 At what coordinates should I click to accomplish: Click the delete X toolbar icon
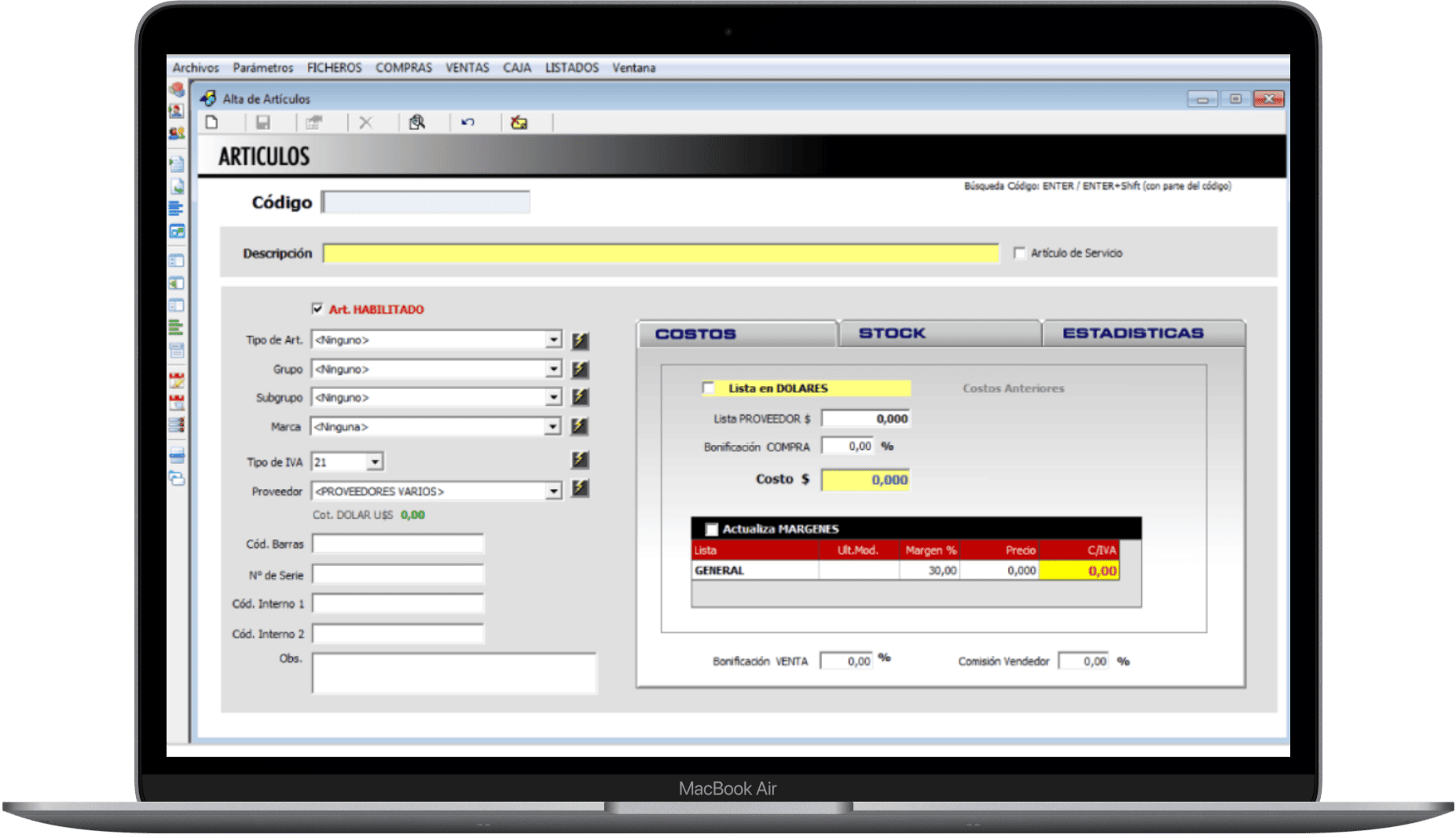coord(365,123)
